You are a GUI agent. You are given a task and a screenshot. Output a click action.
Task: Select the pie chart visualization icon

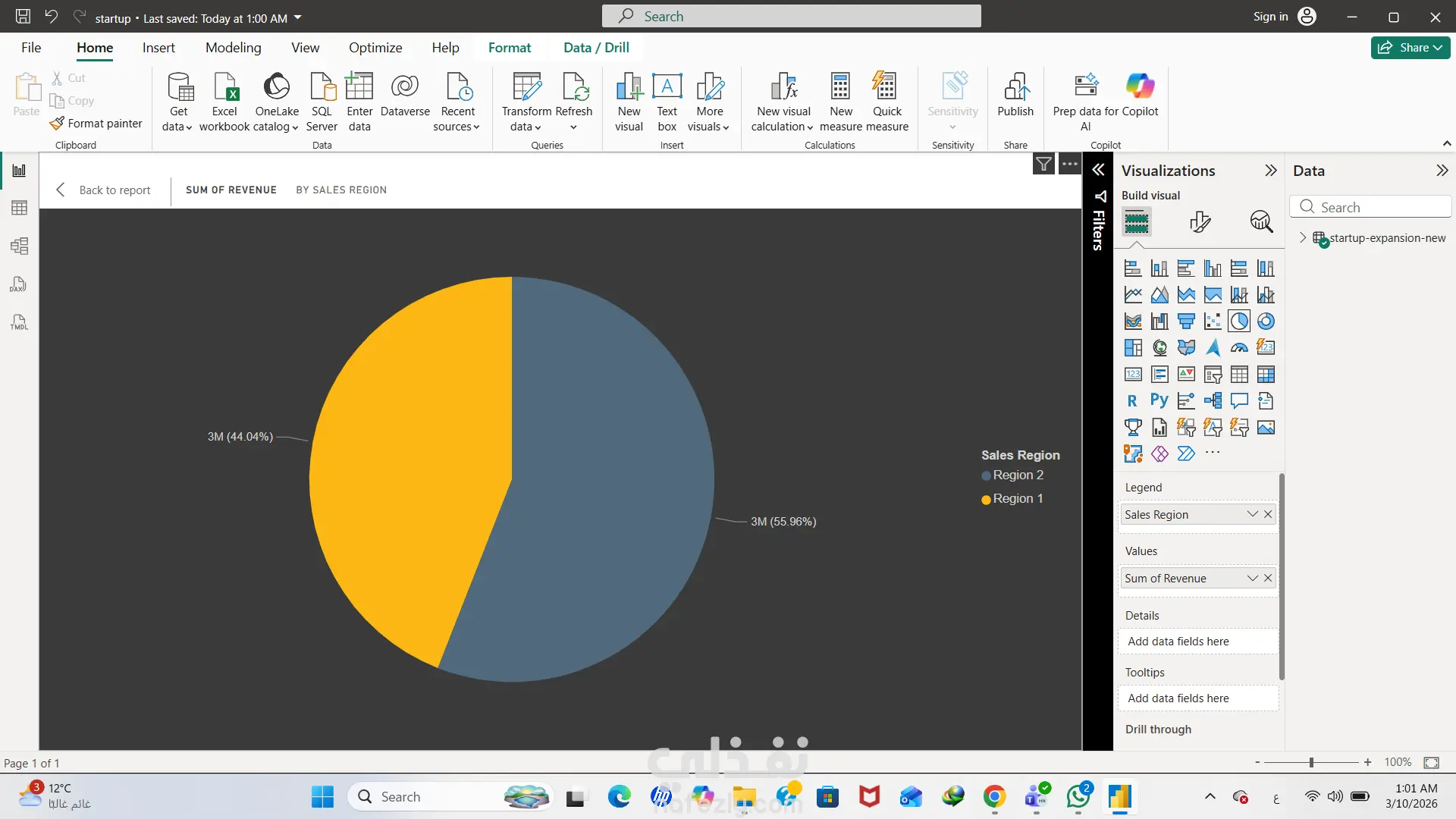coord(1239,322)
